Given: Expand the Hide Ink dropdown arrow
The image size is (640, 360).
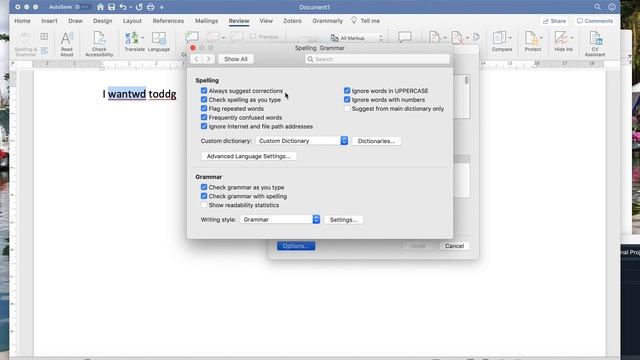Looking at the screenshot, I should [x=572, y=38].
